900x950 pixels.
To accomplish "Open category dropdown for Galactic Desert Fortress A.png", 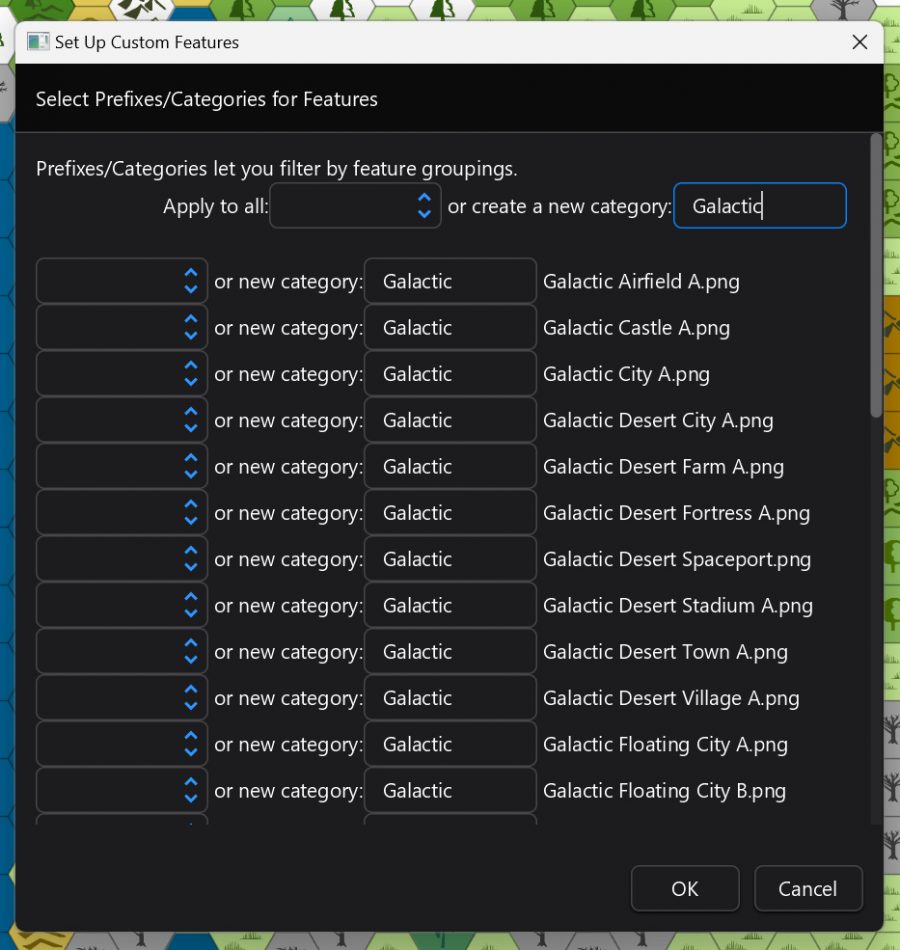I will [x=120, y=512].
